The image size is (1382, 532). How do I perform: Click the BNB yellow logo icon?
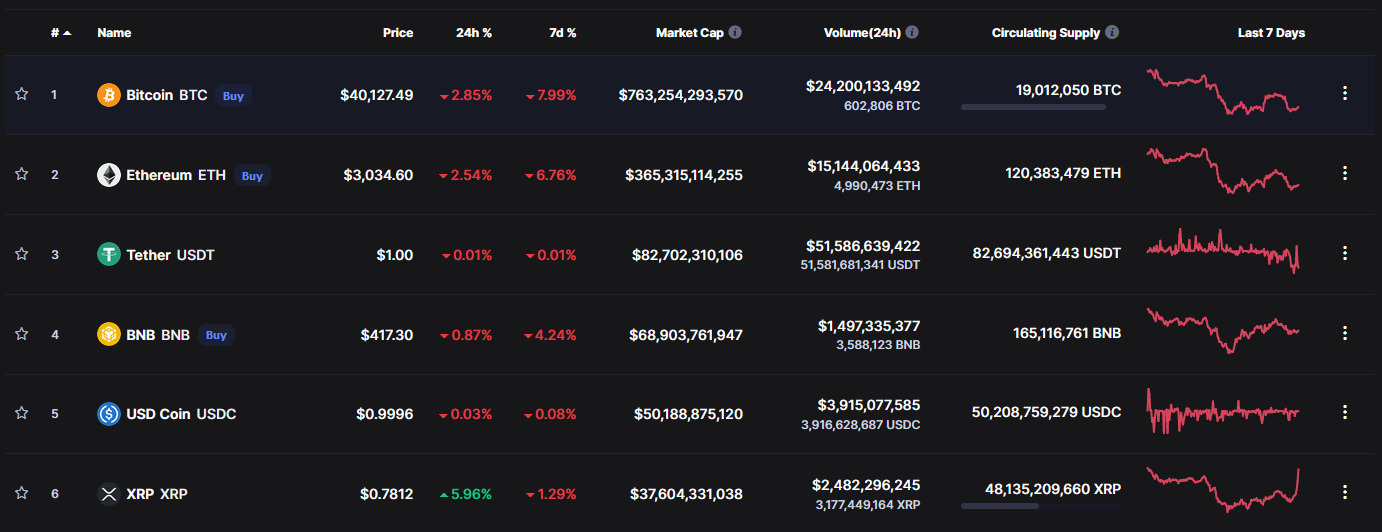tap(108, 335)
